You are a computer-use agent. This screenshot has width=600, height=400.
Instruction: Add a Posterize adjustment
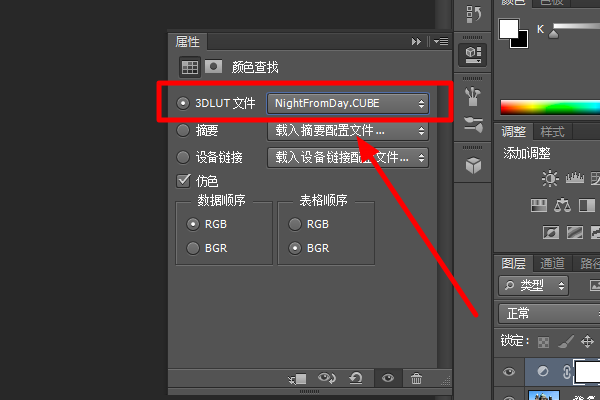[x=575, y=232]
